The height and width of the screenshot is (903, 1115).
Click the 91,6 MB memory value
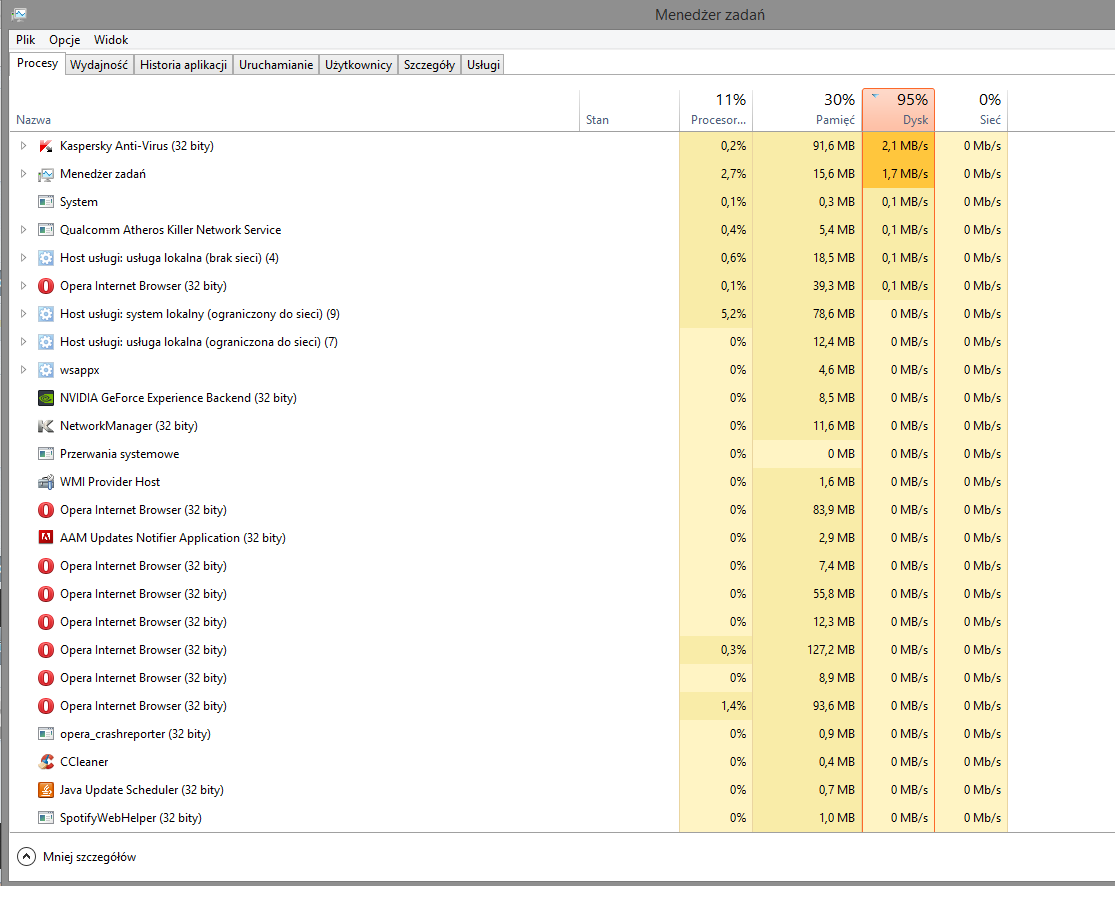[833, 146]
